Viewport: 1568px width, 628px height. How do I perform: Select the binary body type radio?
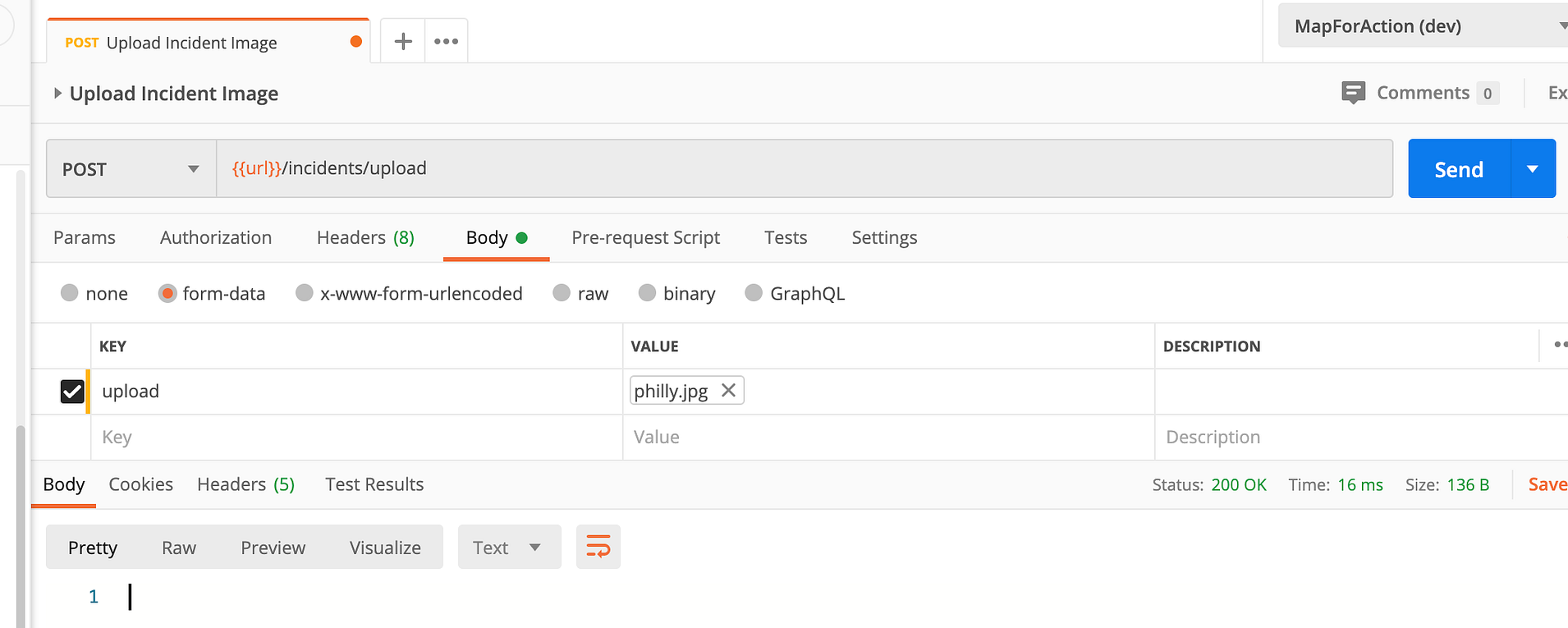[647, 293]
